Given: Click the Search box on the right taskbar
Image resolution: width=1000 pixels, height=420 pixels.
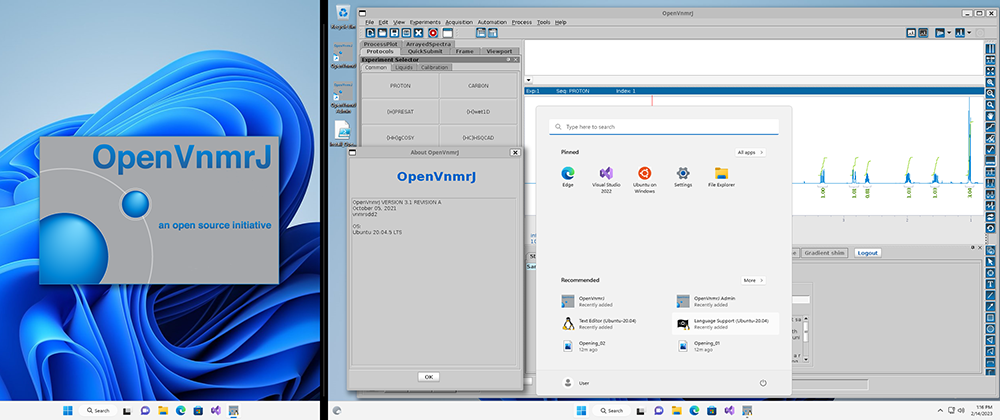Looking at the screenshot, I should (x=613, y=410).
